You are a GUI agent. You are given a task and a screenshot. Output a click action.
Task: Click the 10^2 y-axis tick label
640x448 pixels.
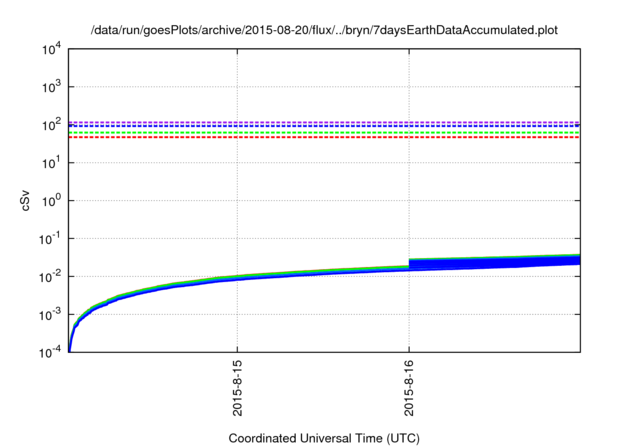coord(51,124)
